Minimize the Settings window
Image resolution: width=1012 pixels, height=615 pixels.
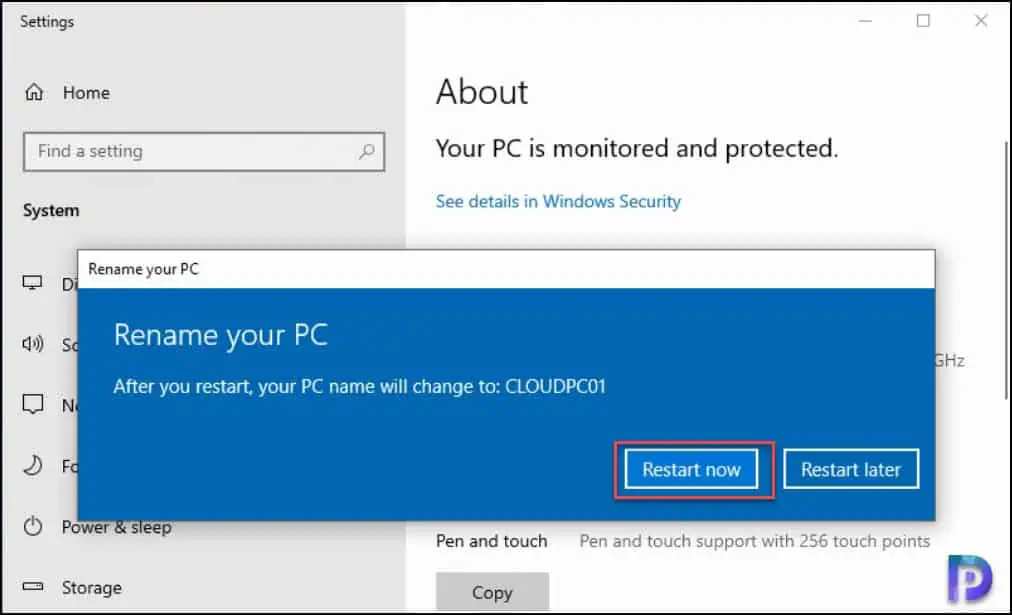(865, 21)
